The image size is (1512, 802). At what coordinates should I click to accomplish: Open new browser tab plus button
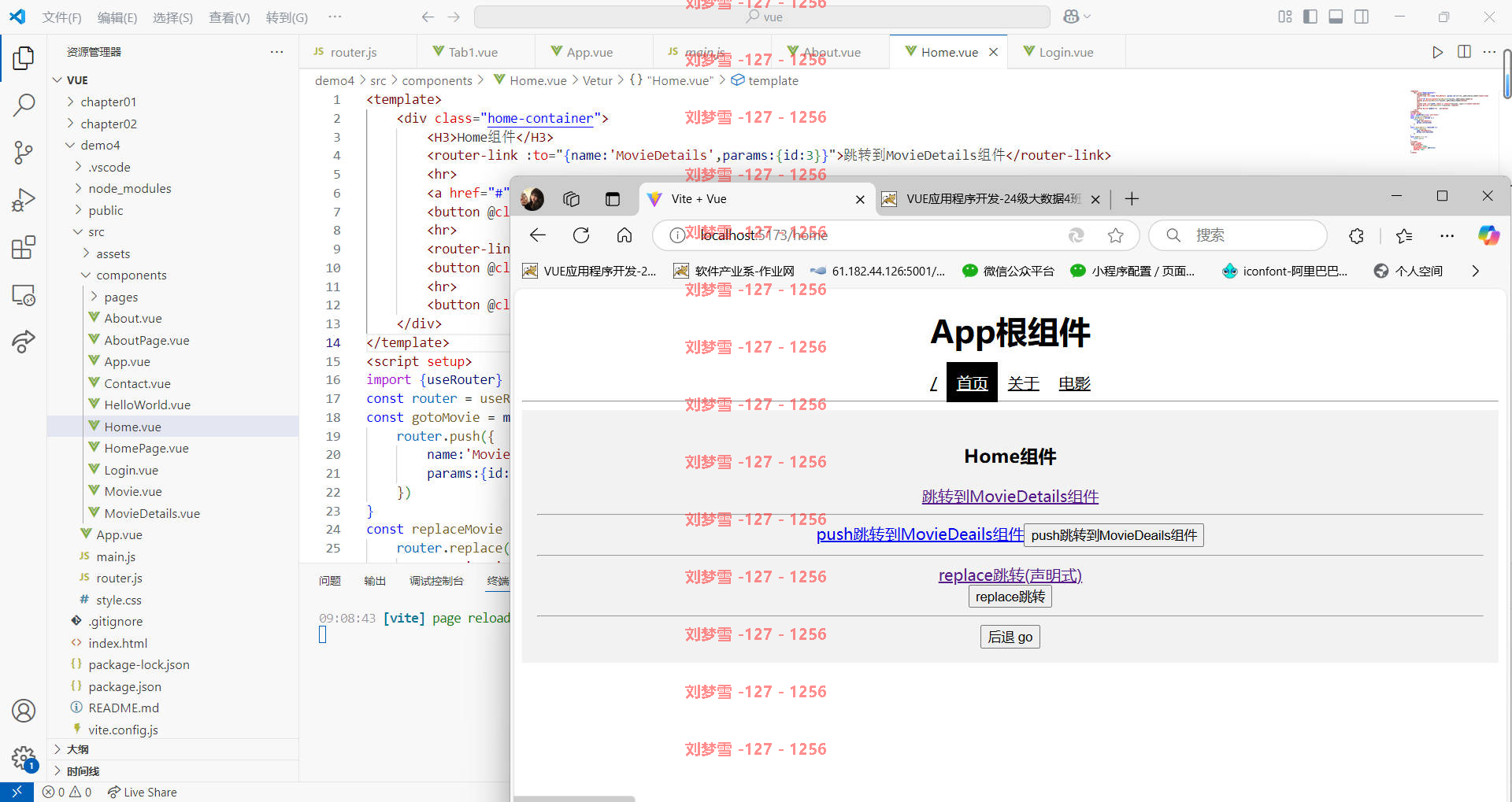1132,199
